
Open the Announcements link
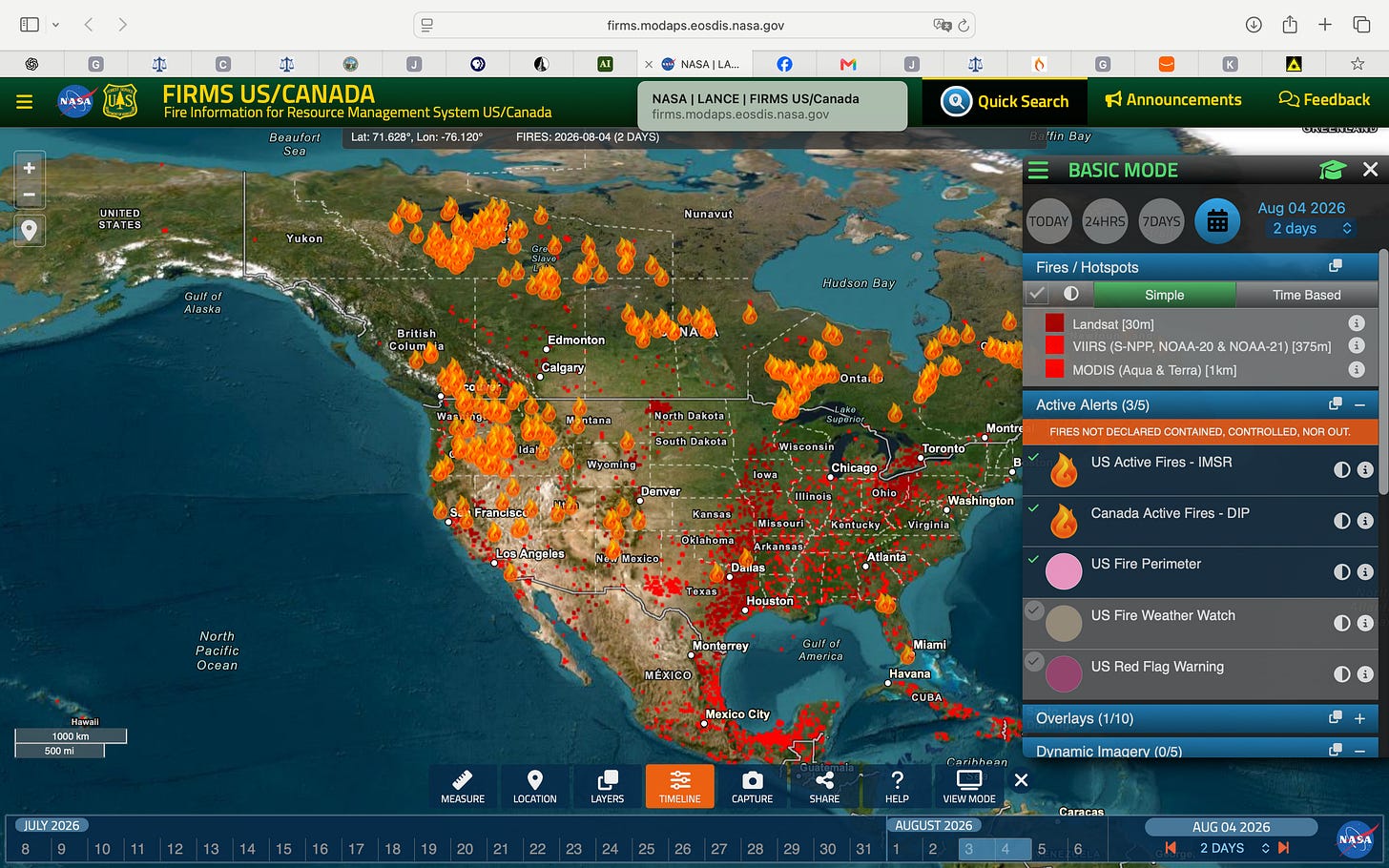(x=1173, y=99)
